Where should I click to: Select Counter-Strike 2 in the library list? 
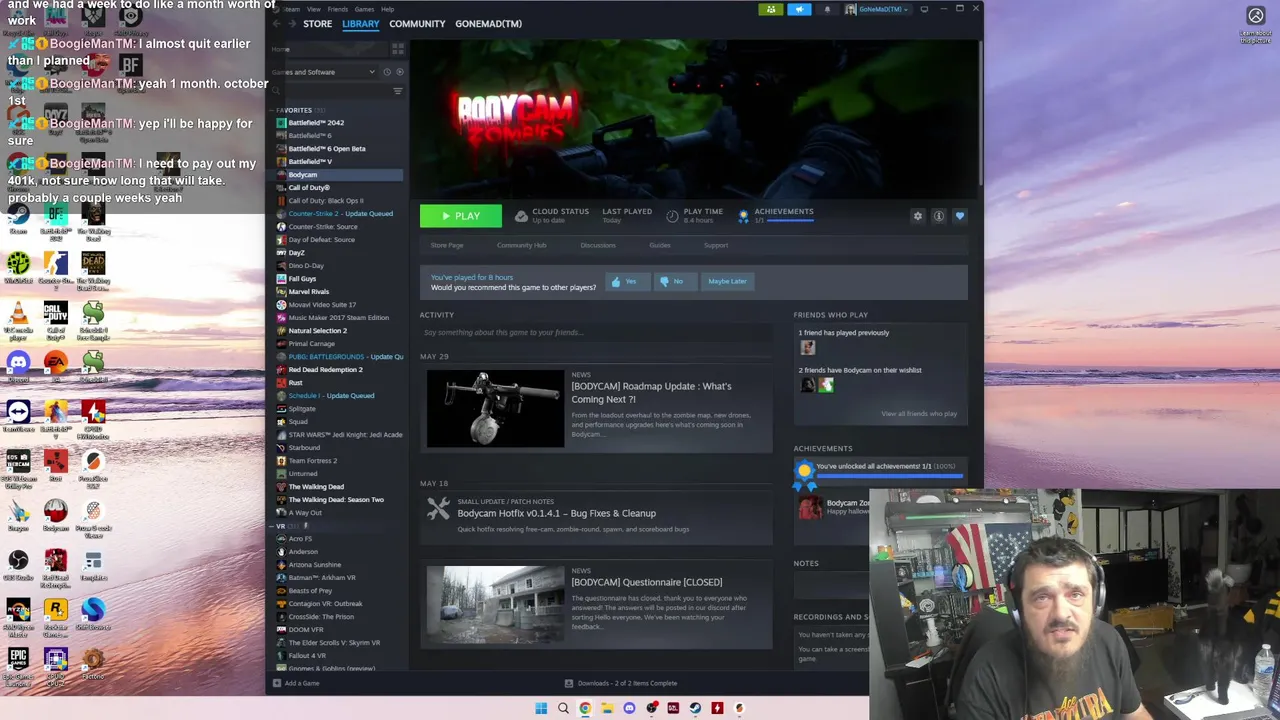point(340,214)
